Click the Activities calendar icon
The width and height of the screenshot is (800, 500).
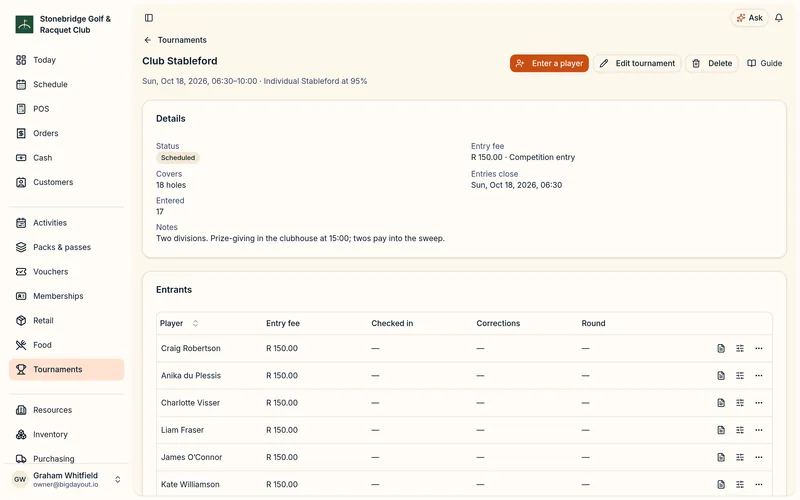click(21, 223)
